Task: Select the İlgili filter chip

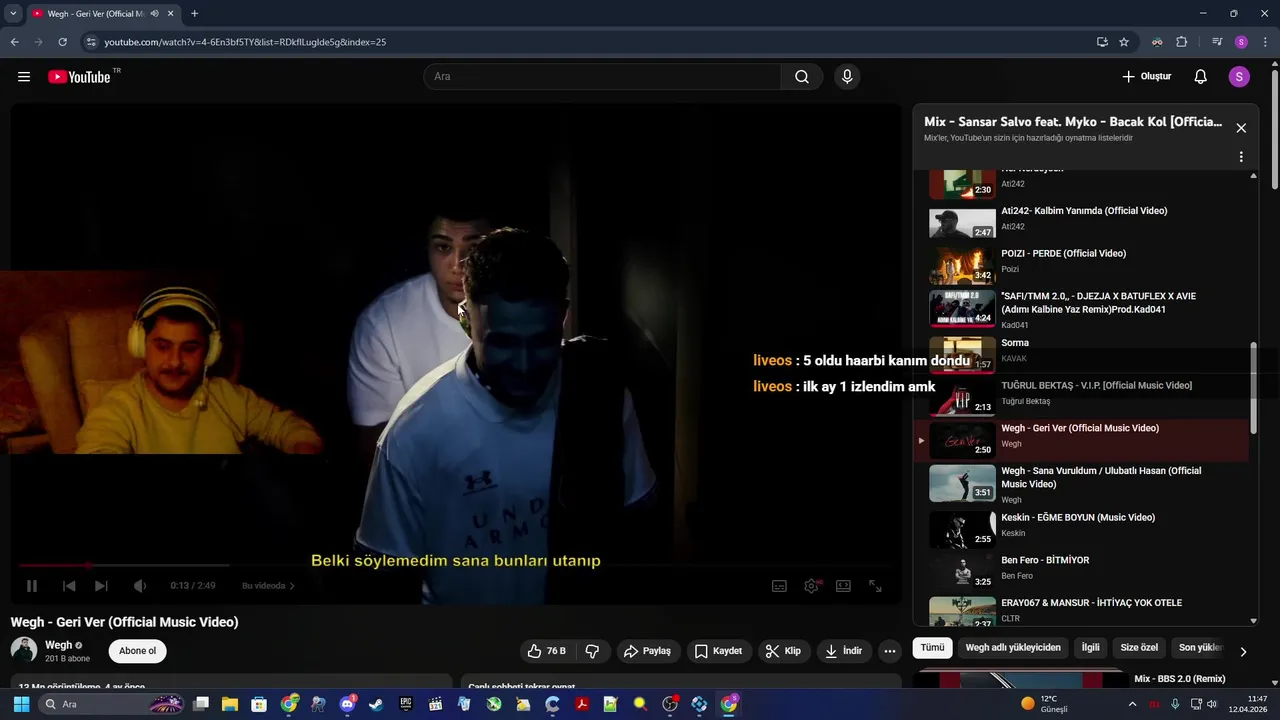Action: (1090, 648)
